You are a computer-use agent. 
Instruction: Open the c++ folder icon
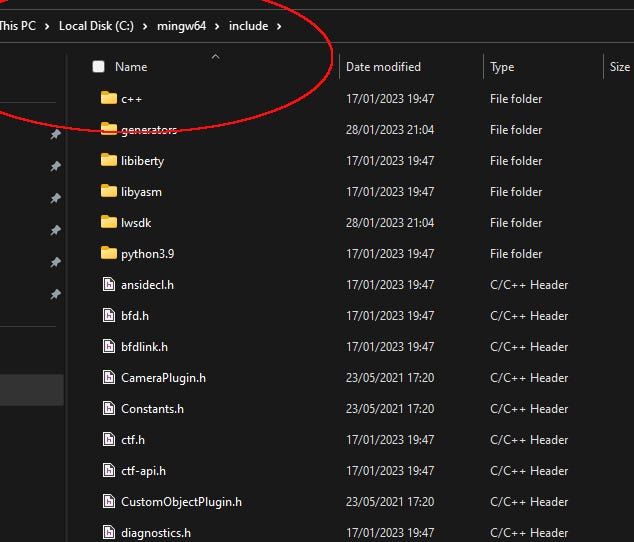click(109, 98)
